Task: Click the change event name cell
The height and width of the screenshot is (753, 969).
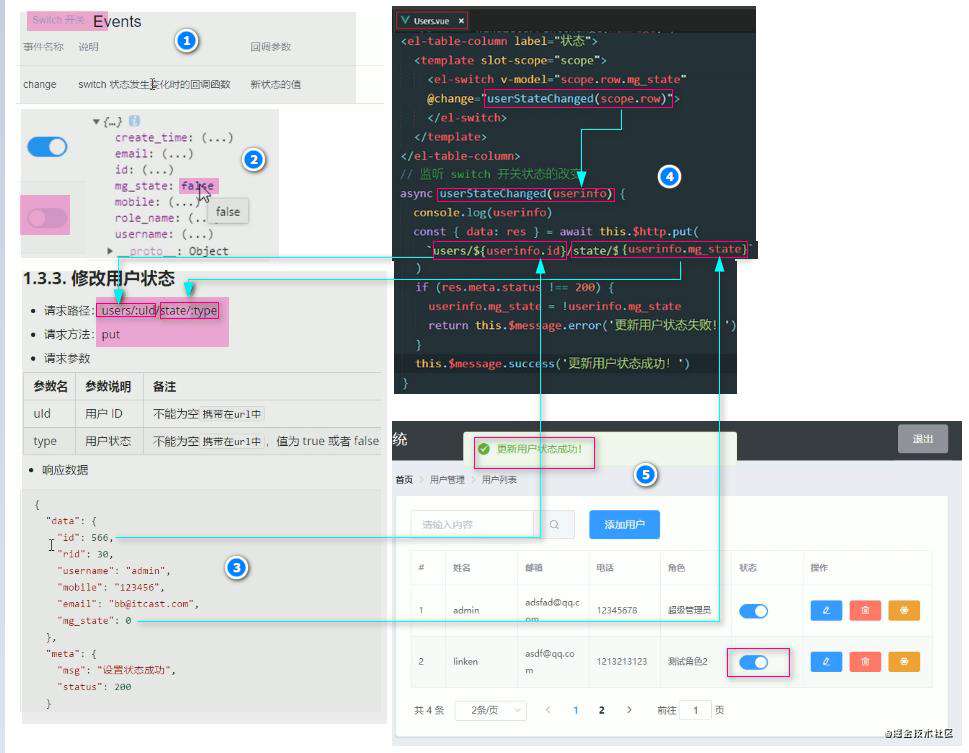Action: click(40, 84)
